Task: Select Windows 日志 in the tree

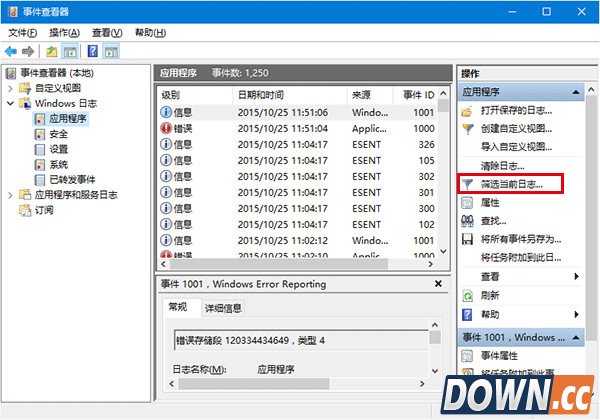Action: click(58, 103)
